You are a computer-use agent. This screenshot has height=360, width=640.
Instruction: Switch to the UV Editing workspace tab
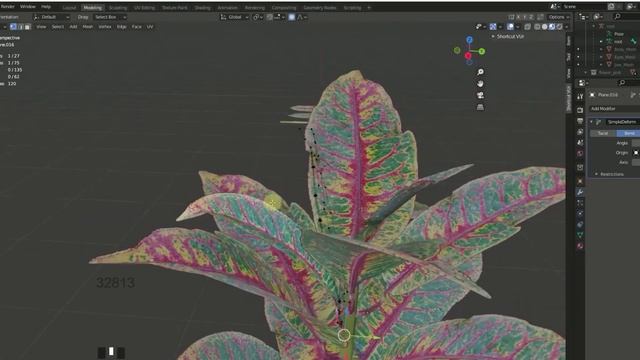(144, 7)
